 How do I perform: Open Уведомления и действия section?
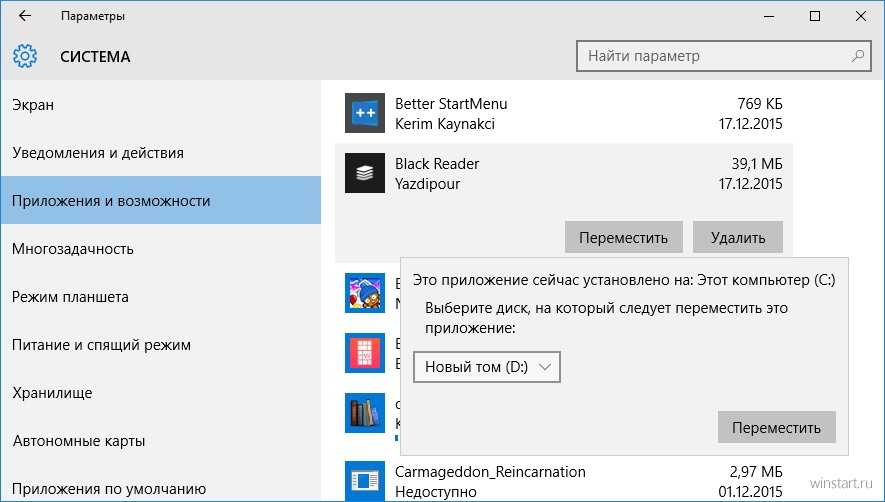[x=161, y=153]
